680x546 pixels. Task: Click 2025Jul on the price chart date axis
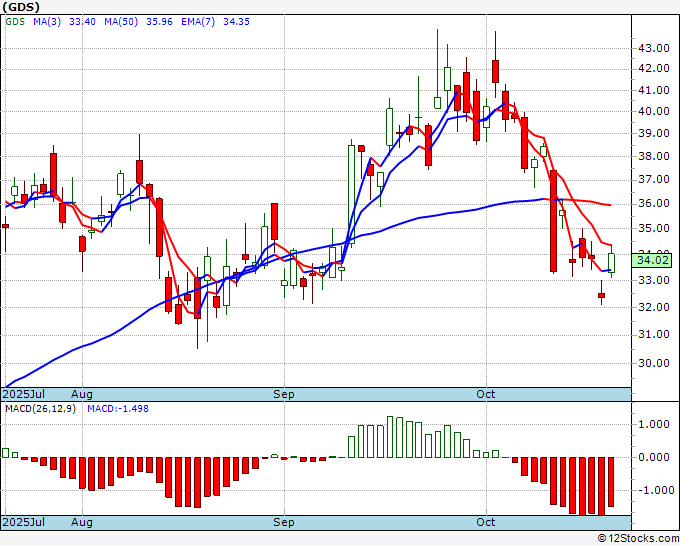tap(23, 394)
